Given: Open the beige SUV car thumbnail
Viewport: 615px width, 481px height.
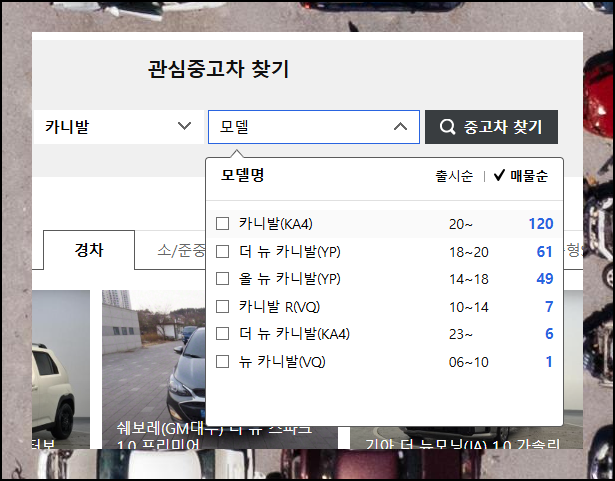Looking at the screenshot, I should [x=61, y=370].
